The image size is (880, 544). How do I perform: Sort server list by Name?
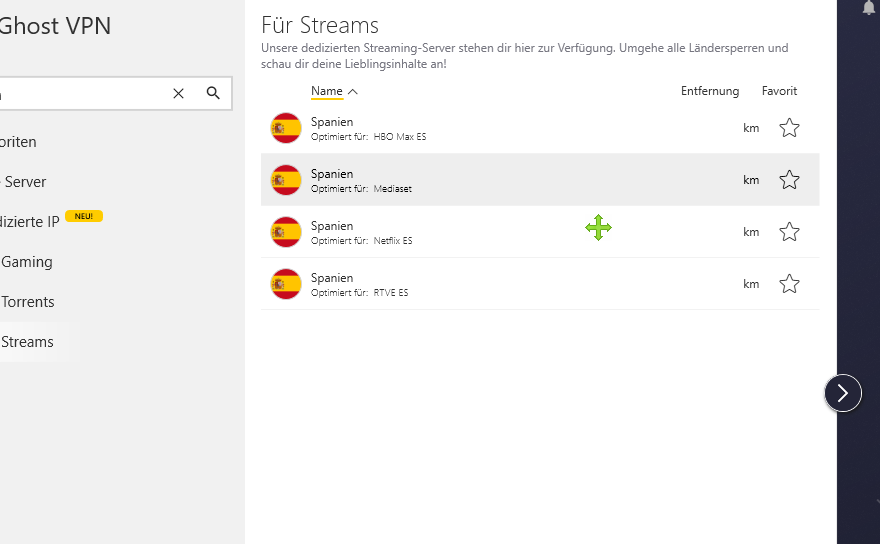click(x=327, y=91)
